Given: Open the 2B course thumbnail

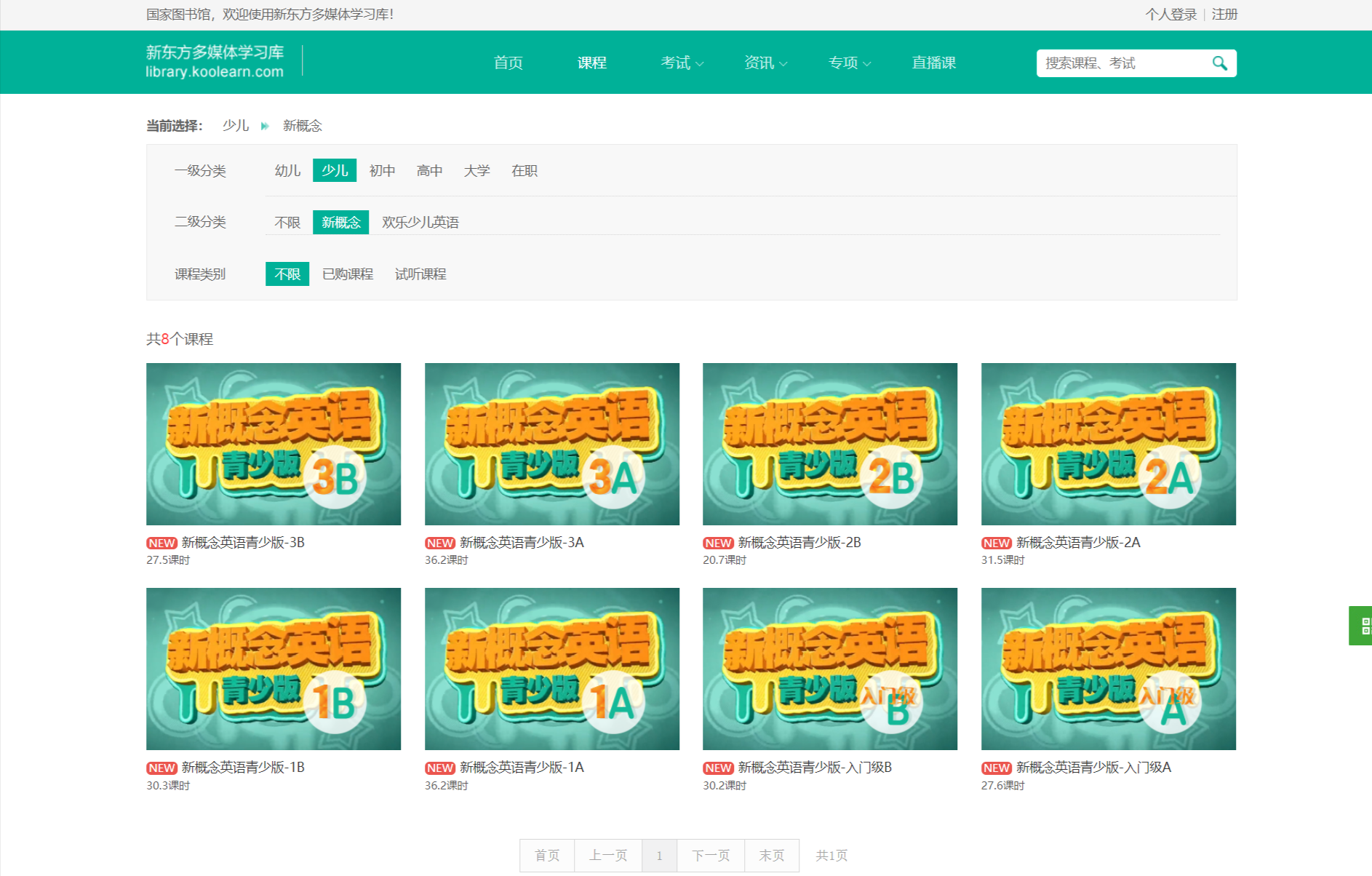Looking at the screenshot, I should pos(830,444).
